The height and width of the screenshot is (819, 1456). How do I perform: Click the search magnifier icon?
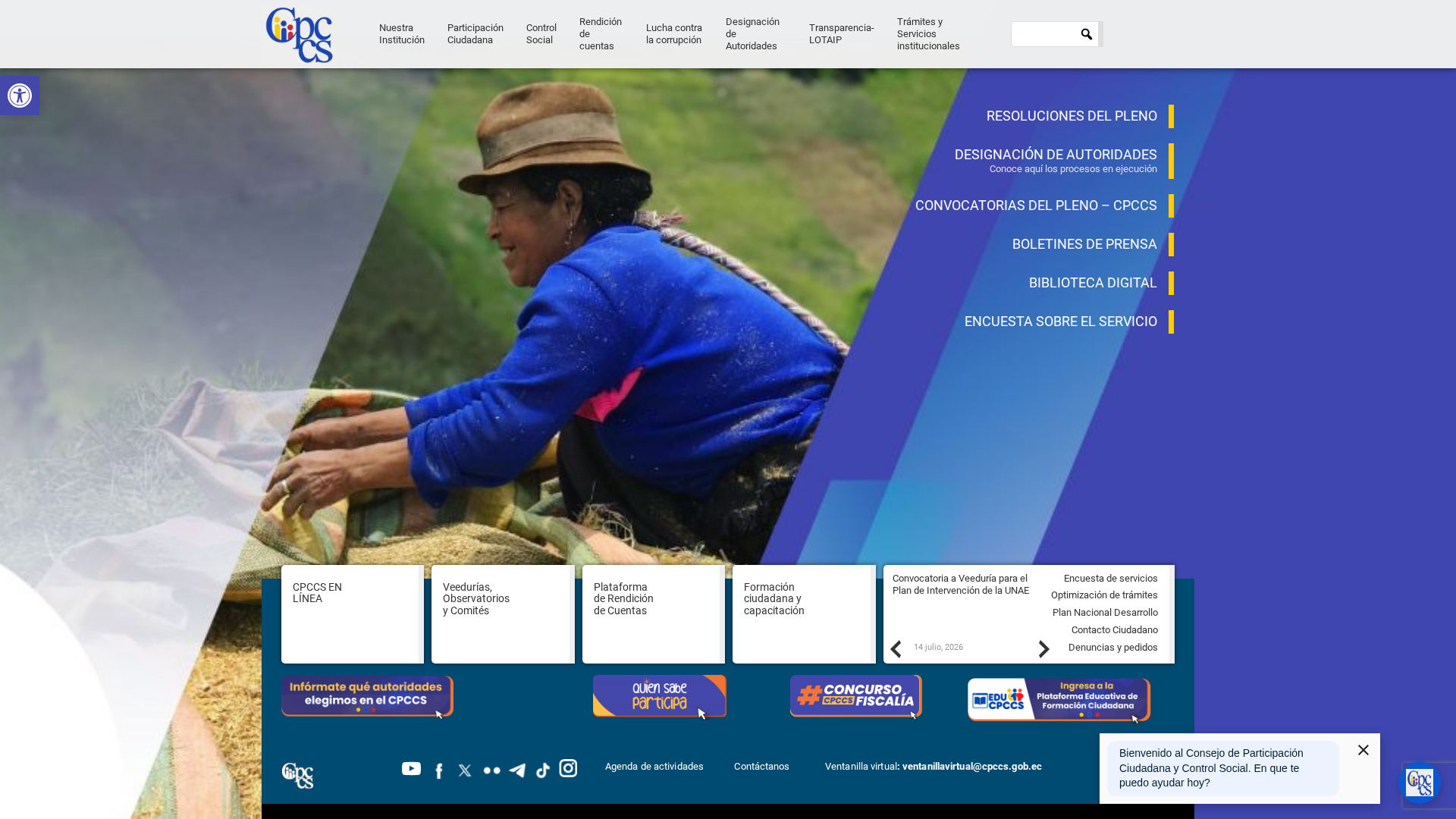click(1087, 34)
